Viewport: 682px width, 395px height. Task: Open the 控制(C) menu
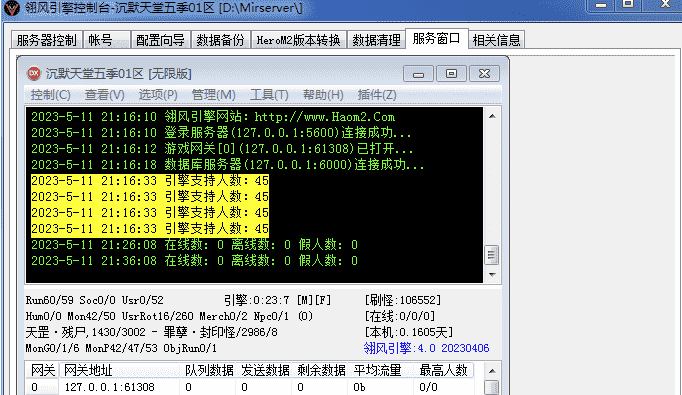click(x=50, y=94)
